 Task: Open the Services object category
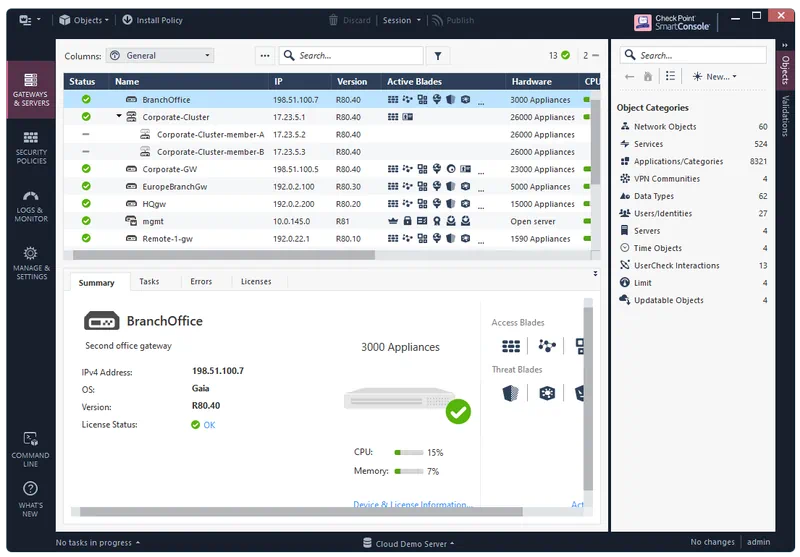coord(693,144)
